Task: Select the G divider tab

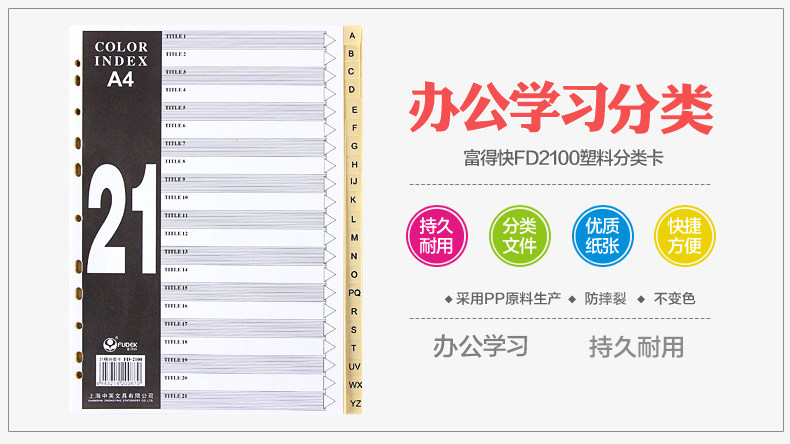Action: coord(354,146)
